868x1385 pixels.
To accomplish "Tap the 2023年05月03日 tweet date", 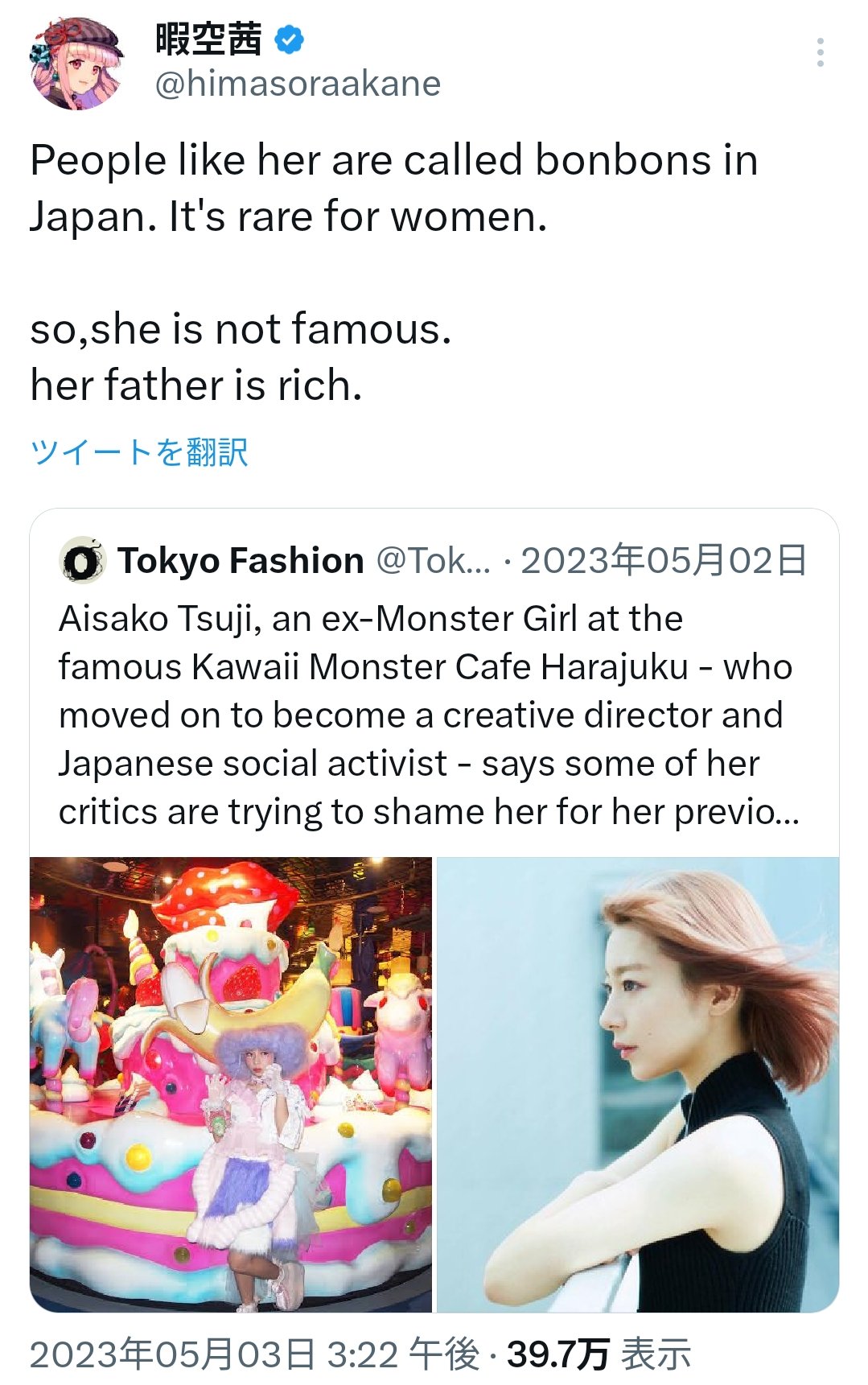I will (x=171, y=1354).
